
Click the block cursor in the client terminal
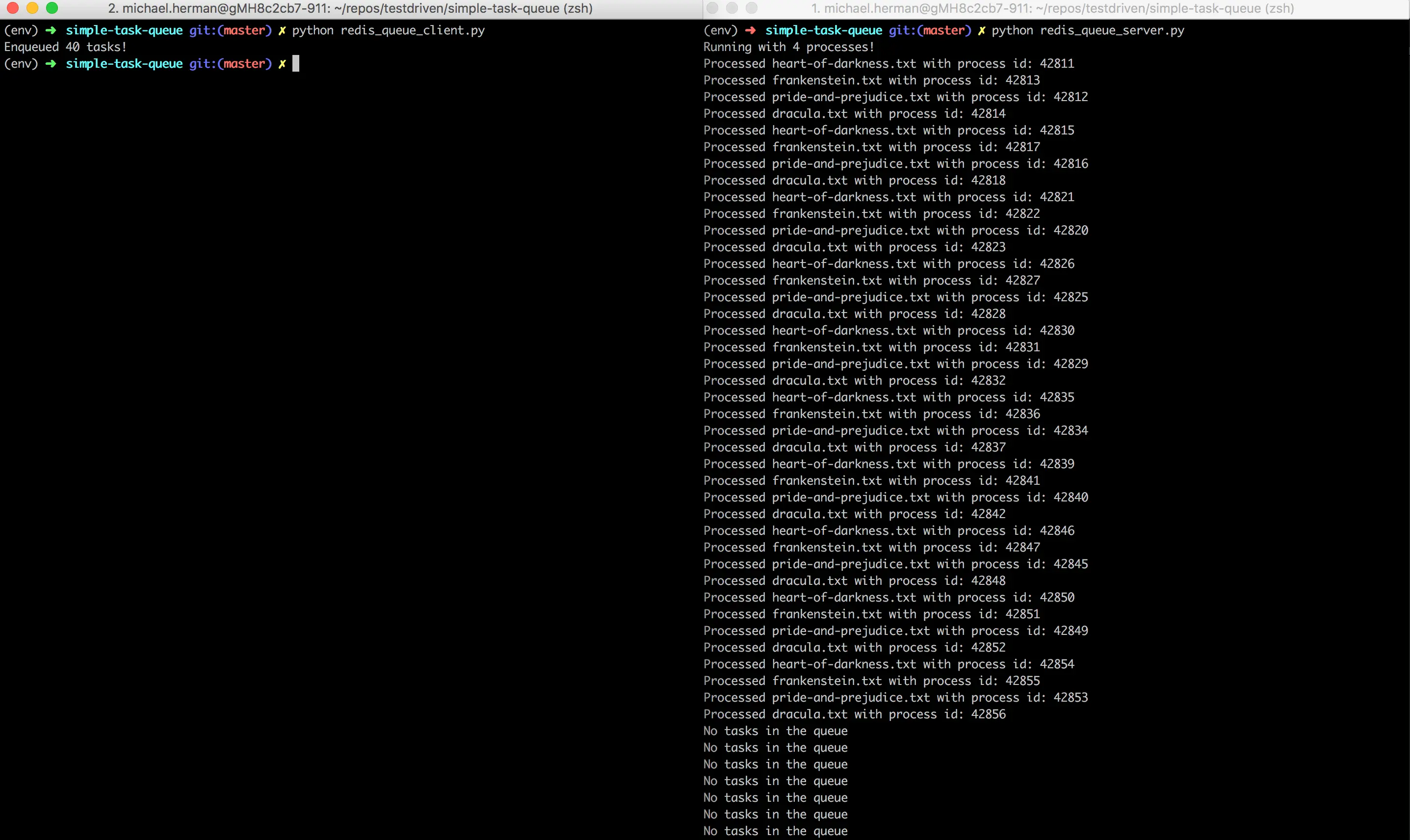pos(295,64)
